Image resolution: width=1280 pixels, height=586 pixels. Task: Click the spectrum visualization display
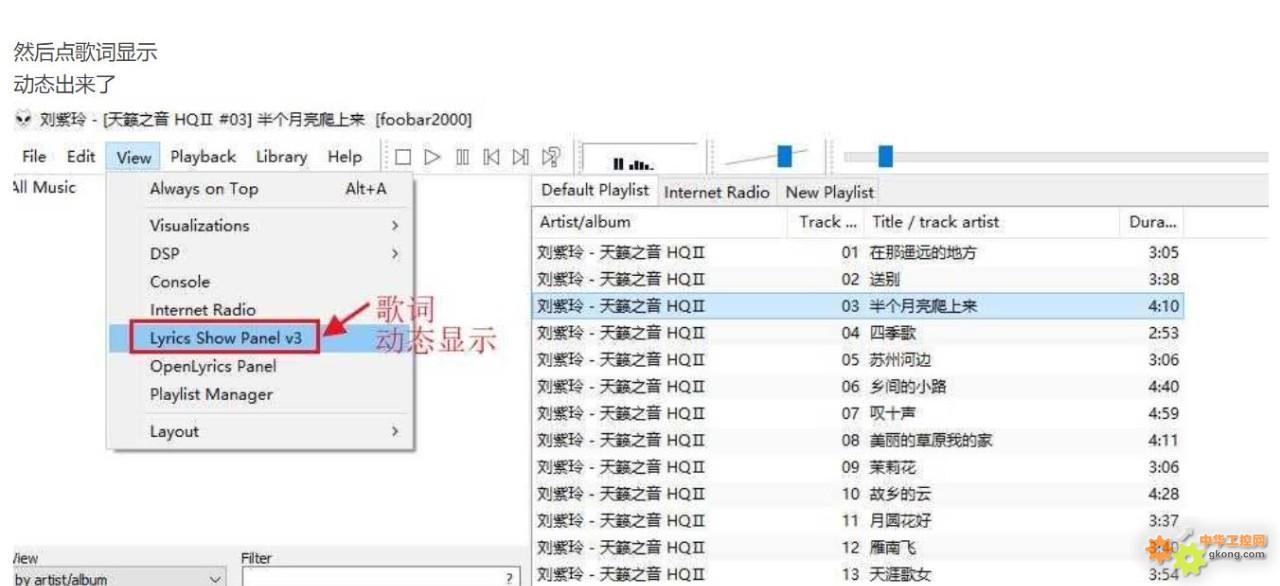click(640, 159)
